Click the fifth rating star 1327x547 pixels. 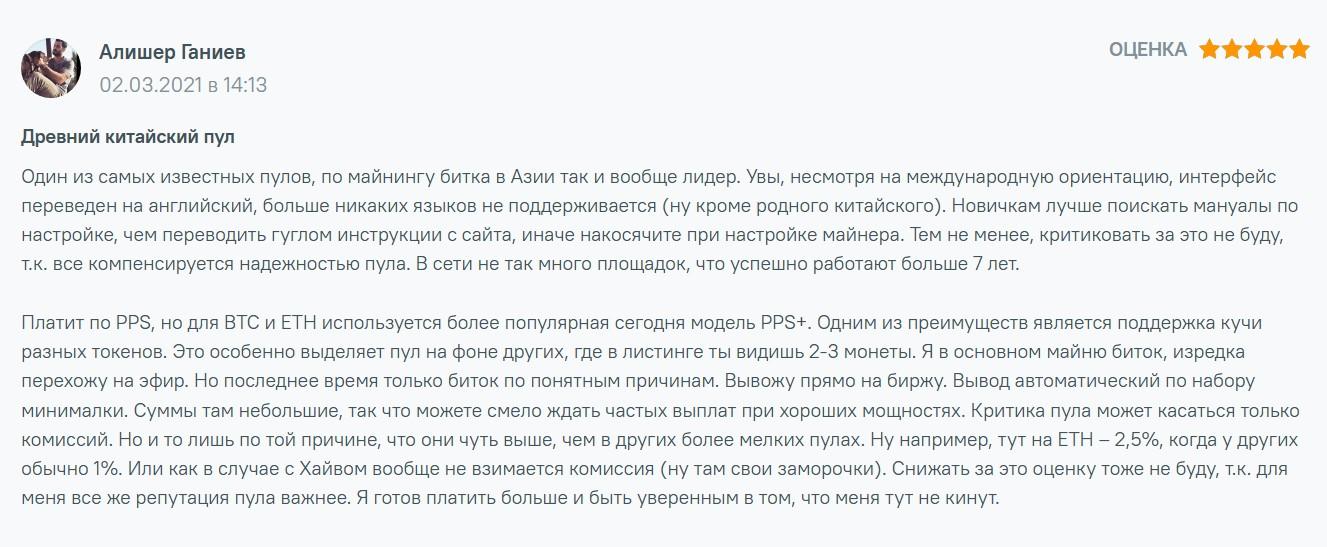coord(1299,49)
